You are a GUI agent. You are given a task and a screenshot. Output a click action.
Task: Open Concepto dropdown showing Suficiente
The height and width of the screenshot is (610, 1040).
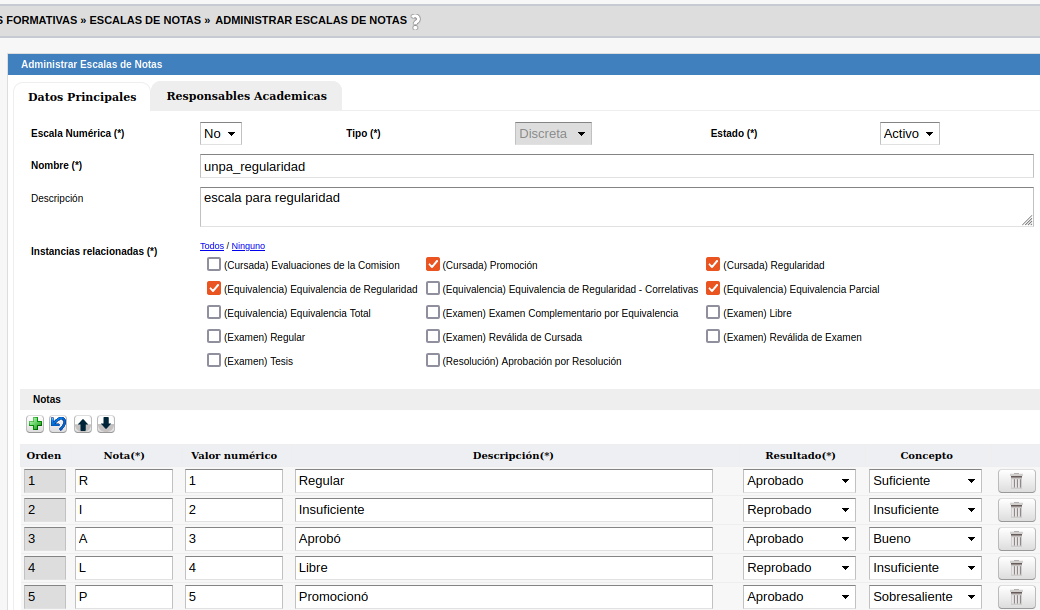(x=925, y=481)
